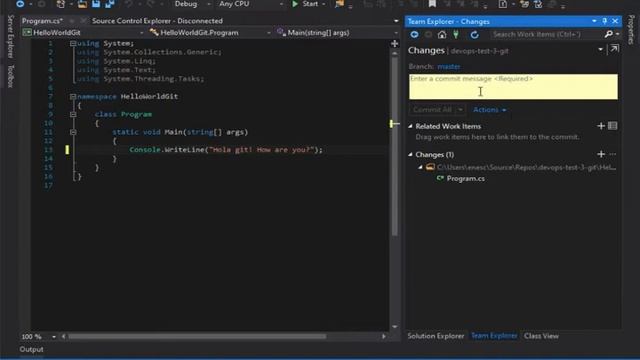Open the HelloWorldGit.Program class dropdown
This screenshot has height=360, width=640.
(x=210, y=33)
